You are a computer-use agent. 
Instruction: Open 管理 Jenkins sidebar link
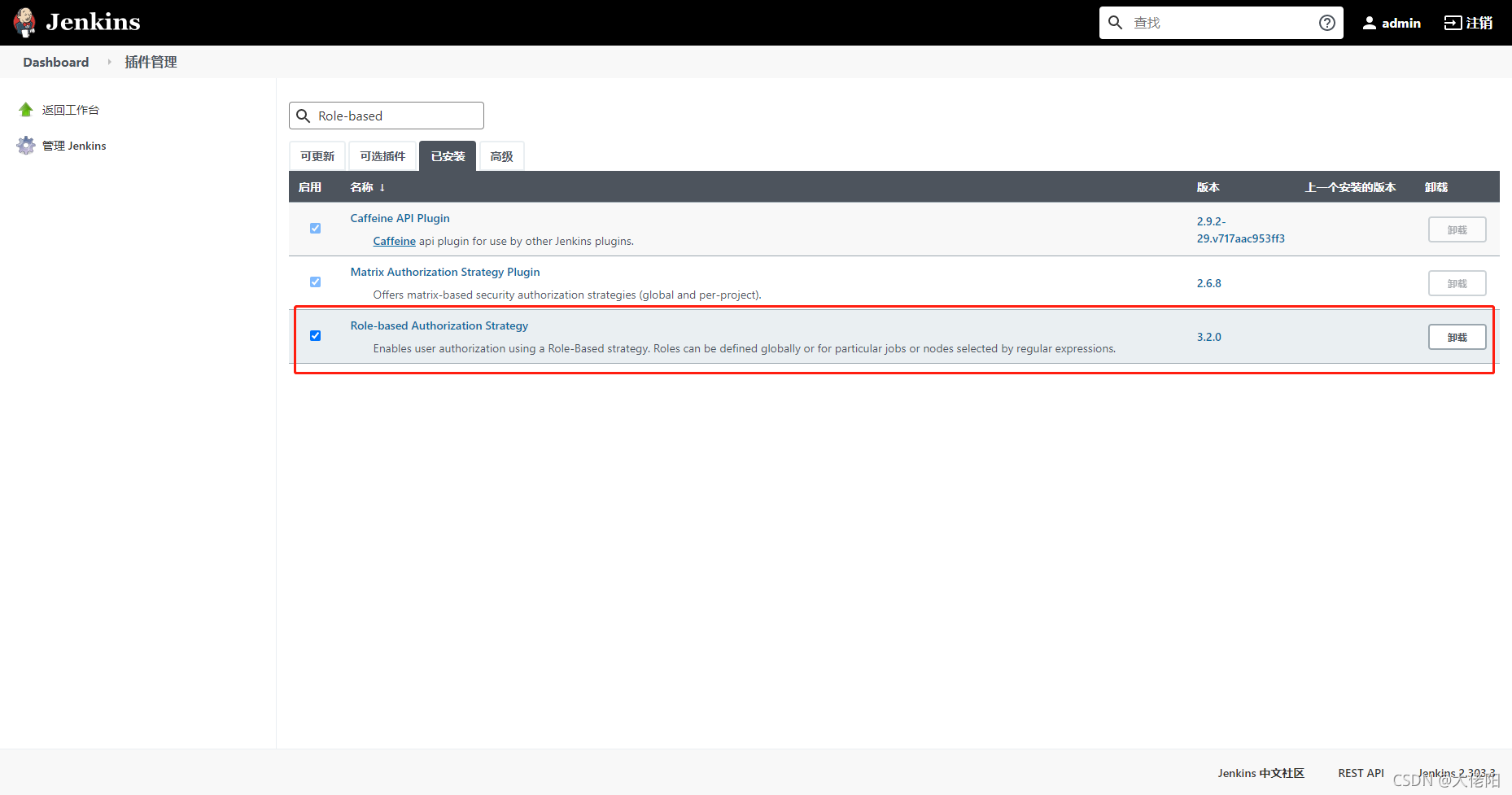pos(74,146)
